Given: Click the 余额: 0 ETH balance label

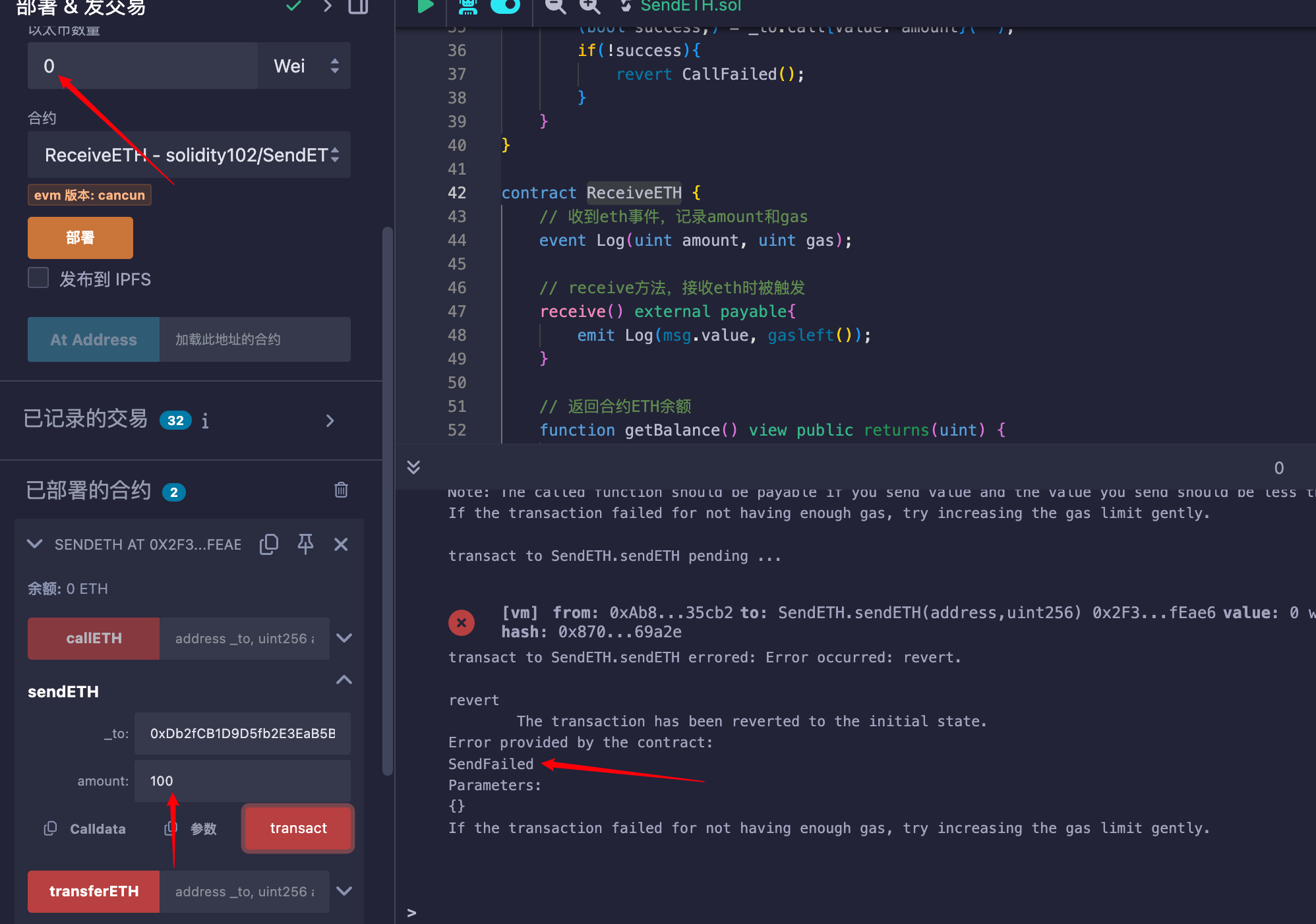Looking at the screenshot, I should pos(68,589).
